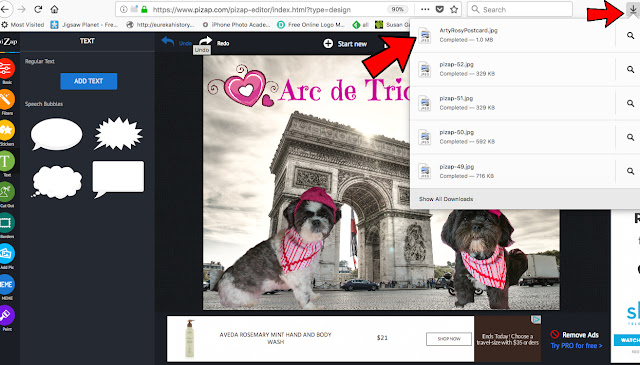The height and width of the screenshot is (365, 640).
Task: Show pizap-49.jpg in Finder magnifier
Action: (630, 171)
